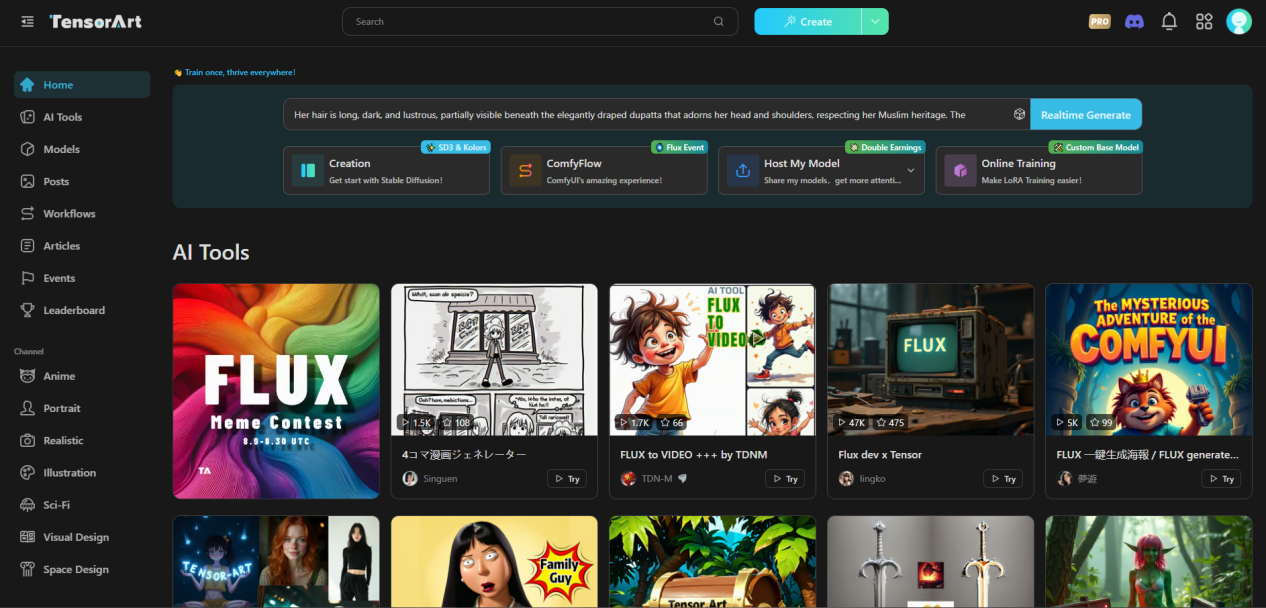Open Leaderboard from the sidebar
The width and height of the screenshot is (1266, 608).
point(73,310)
